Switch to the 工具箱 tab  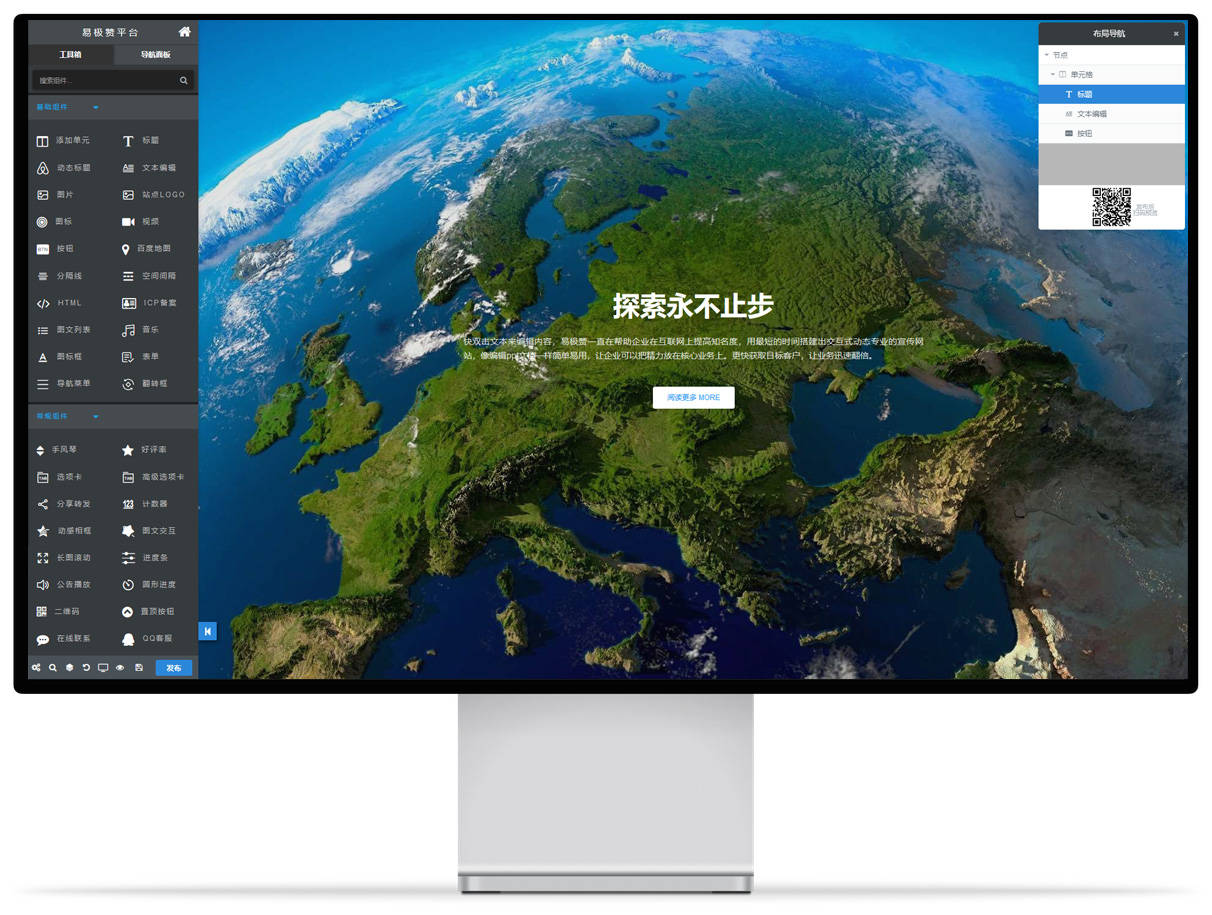click(x=71, y=55)
